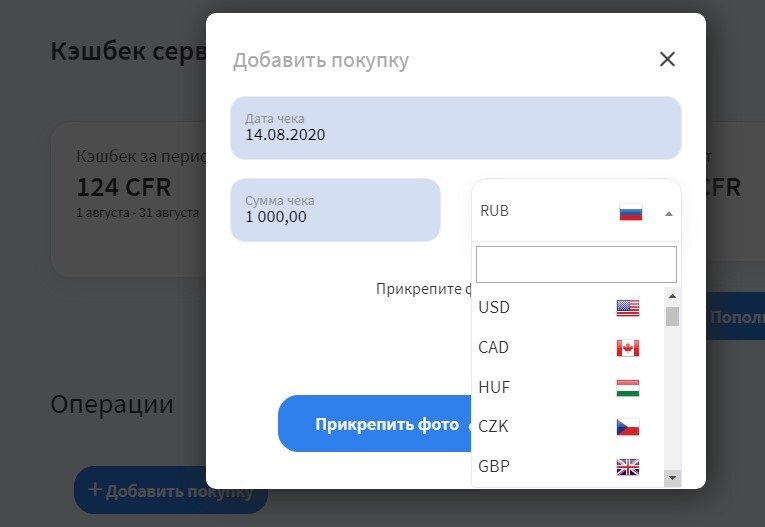Click the Дата чека date field

point(456,128)
